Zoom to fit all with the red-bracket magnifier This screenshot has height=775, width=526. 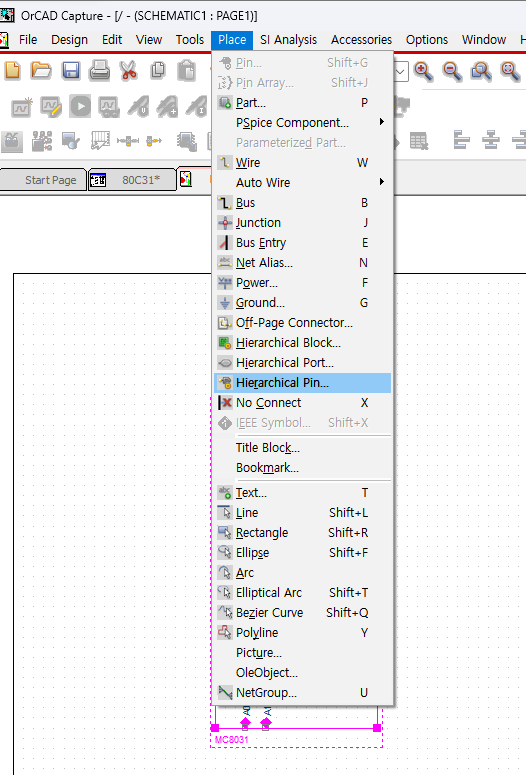pyautogui.click(x=510, y=71)
